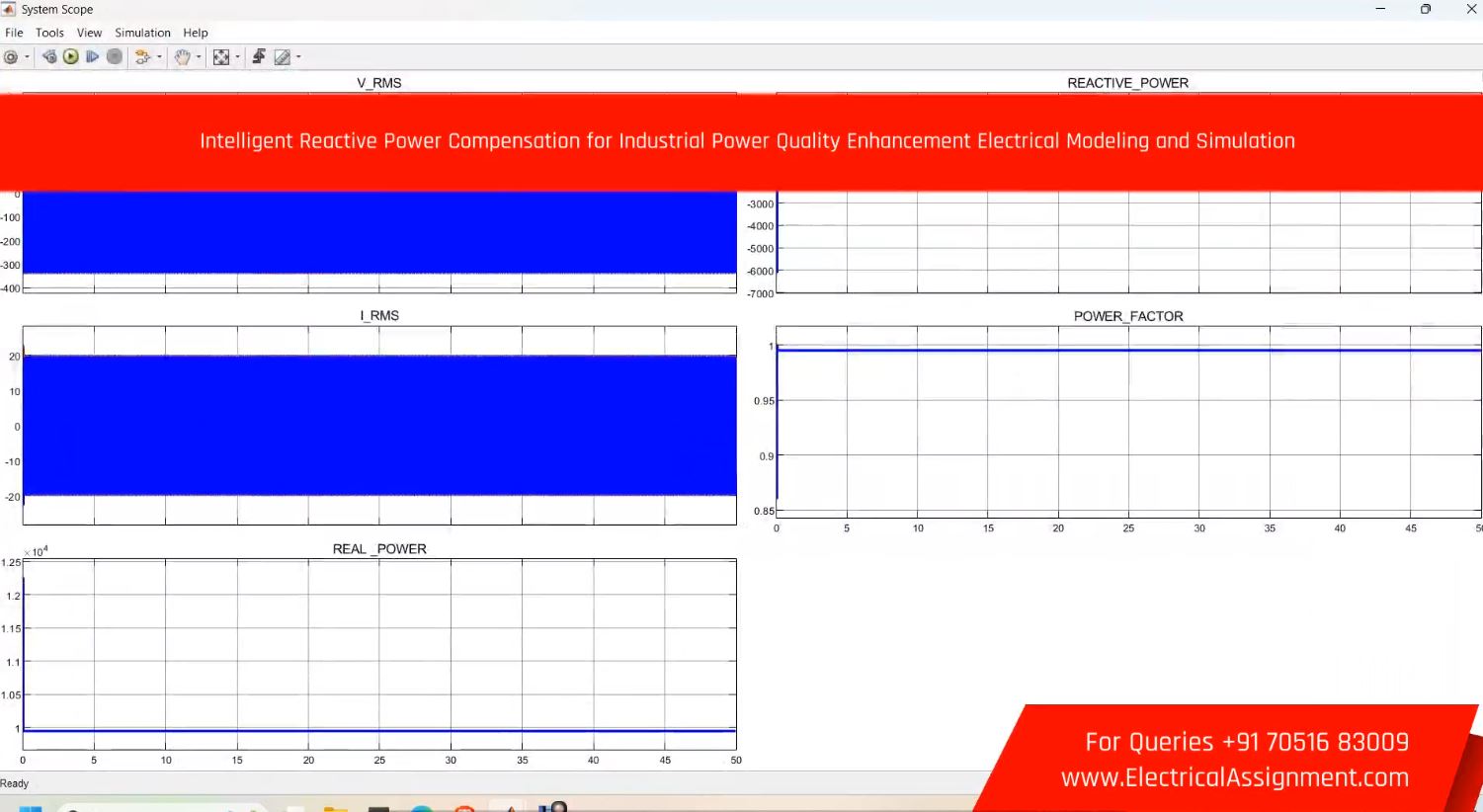Expand the Measurements dropdown arrow

[298, 57]
